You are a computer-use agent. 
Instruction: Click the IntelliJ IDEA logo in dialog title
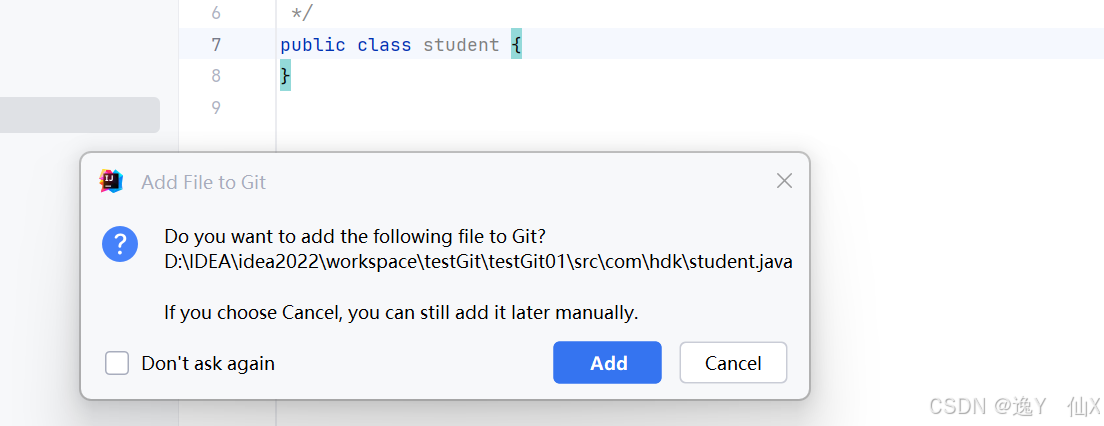coord(111,182)
